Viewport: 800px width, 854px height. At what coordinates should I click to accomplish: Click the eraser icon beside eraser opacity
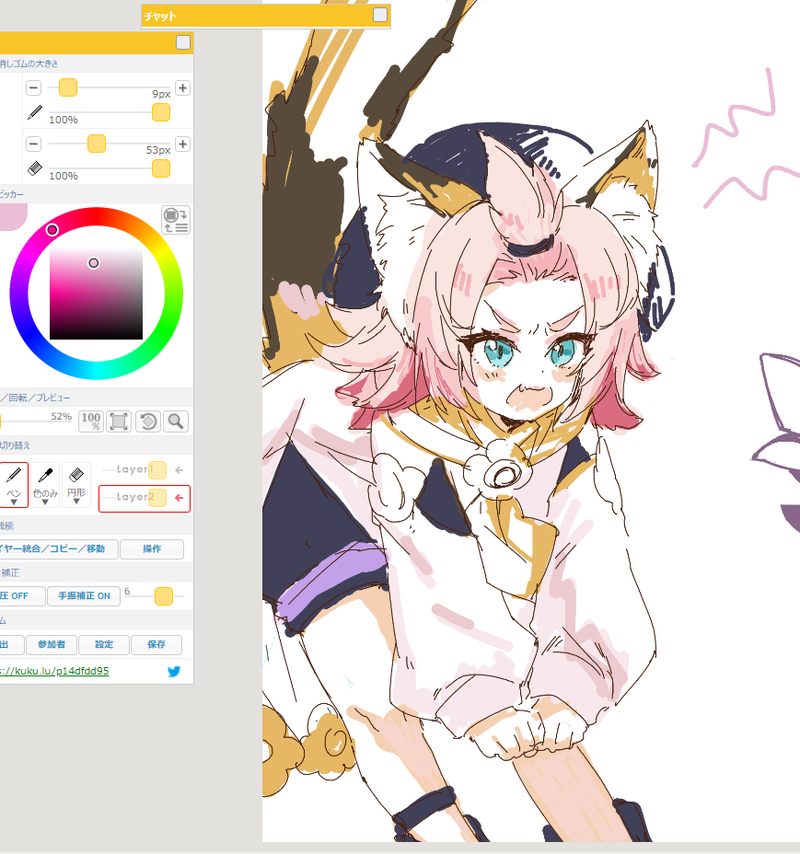34,169
